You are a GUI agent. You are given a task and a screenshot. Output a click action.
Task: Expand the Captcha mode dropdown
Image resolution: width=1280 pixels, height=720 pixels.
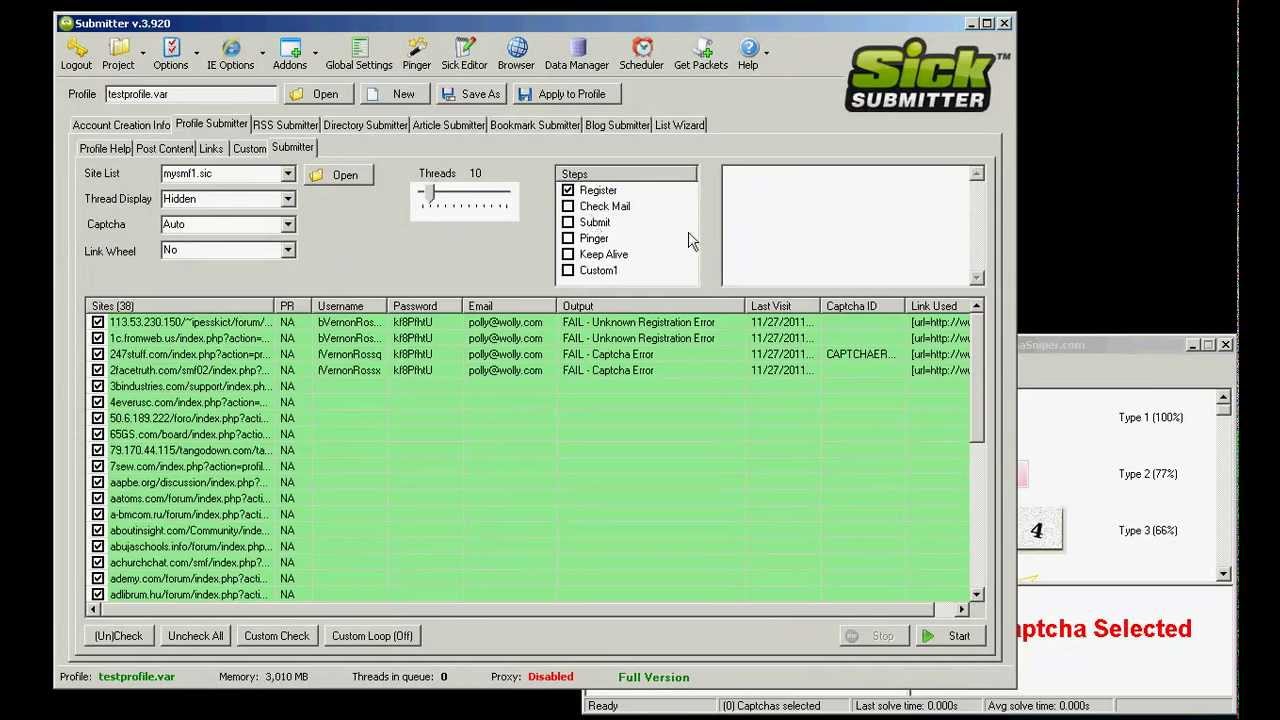point(287,224)
